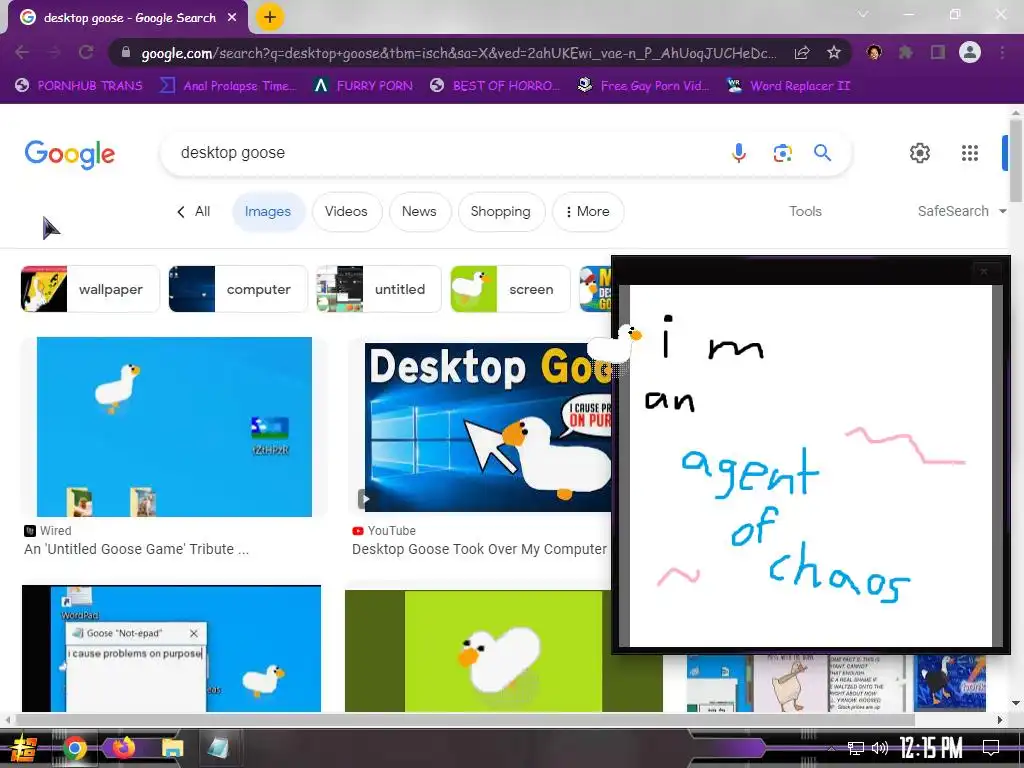Click the YouTube source label
The width and height of the screenshot is (1024, 768).
[384, 531]
